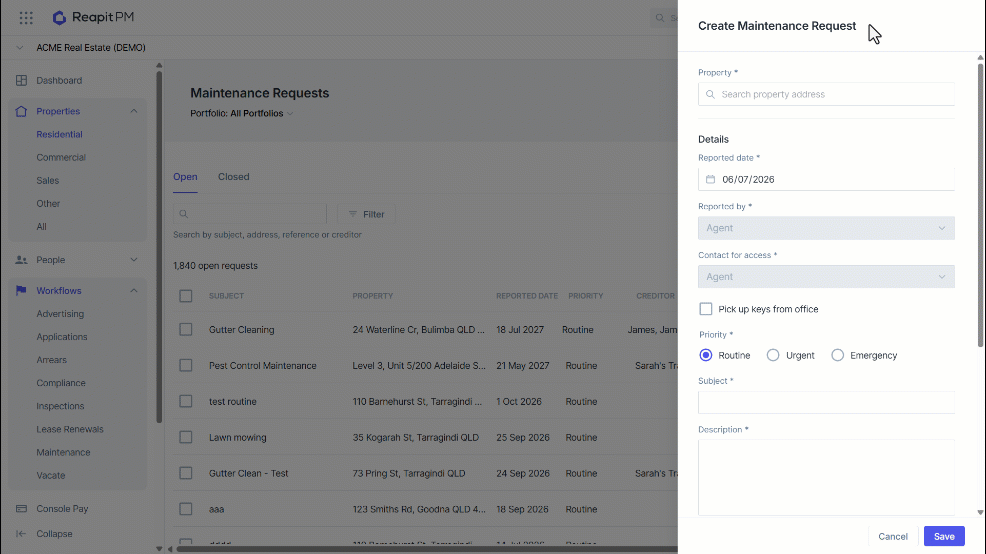Switch to the Closed tab
This screenshot has height=554, width=986.
coord(234,177)
